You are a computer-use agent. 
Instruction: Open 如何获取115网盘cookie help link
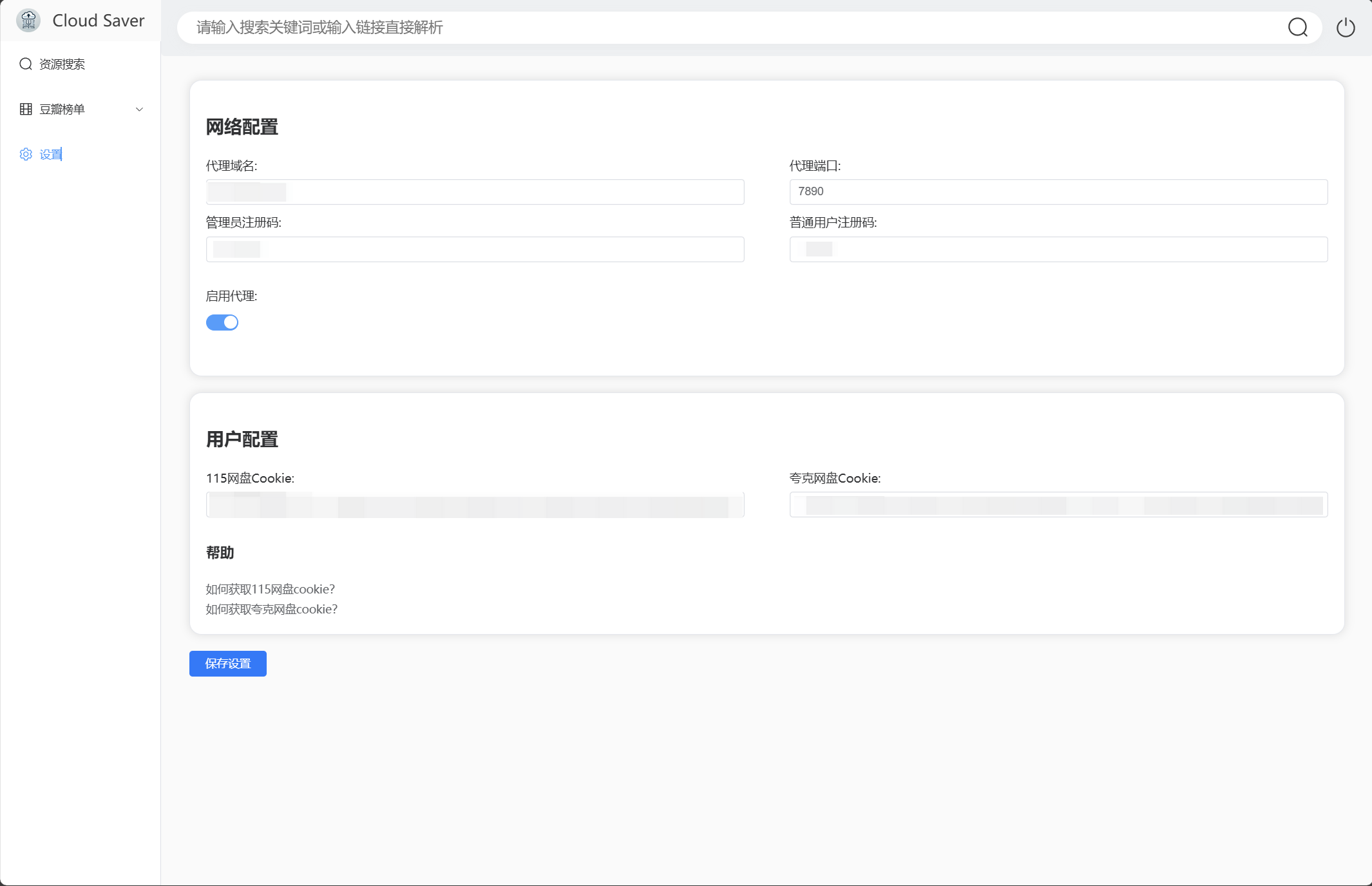click(x=270, y=589)
